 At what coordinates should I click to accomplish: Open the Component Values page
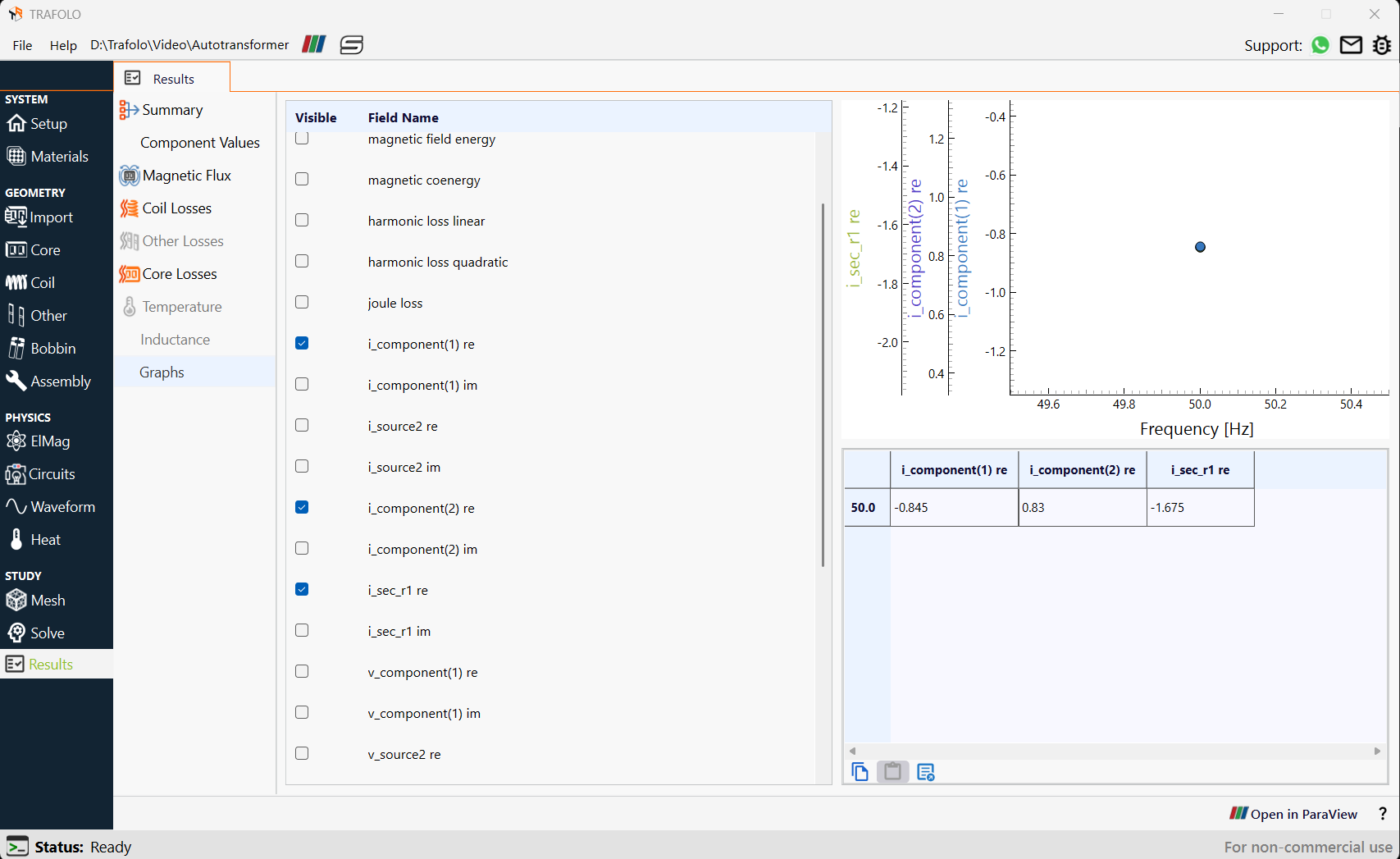tap(200, 143)
